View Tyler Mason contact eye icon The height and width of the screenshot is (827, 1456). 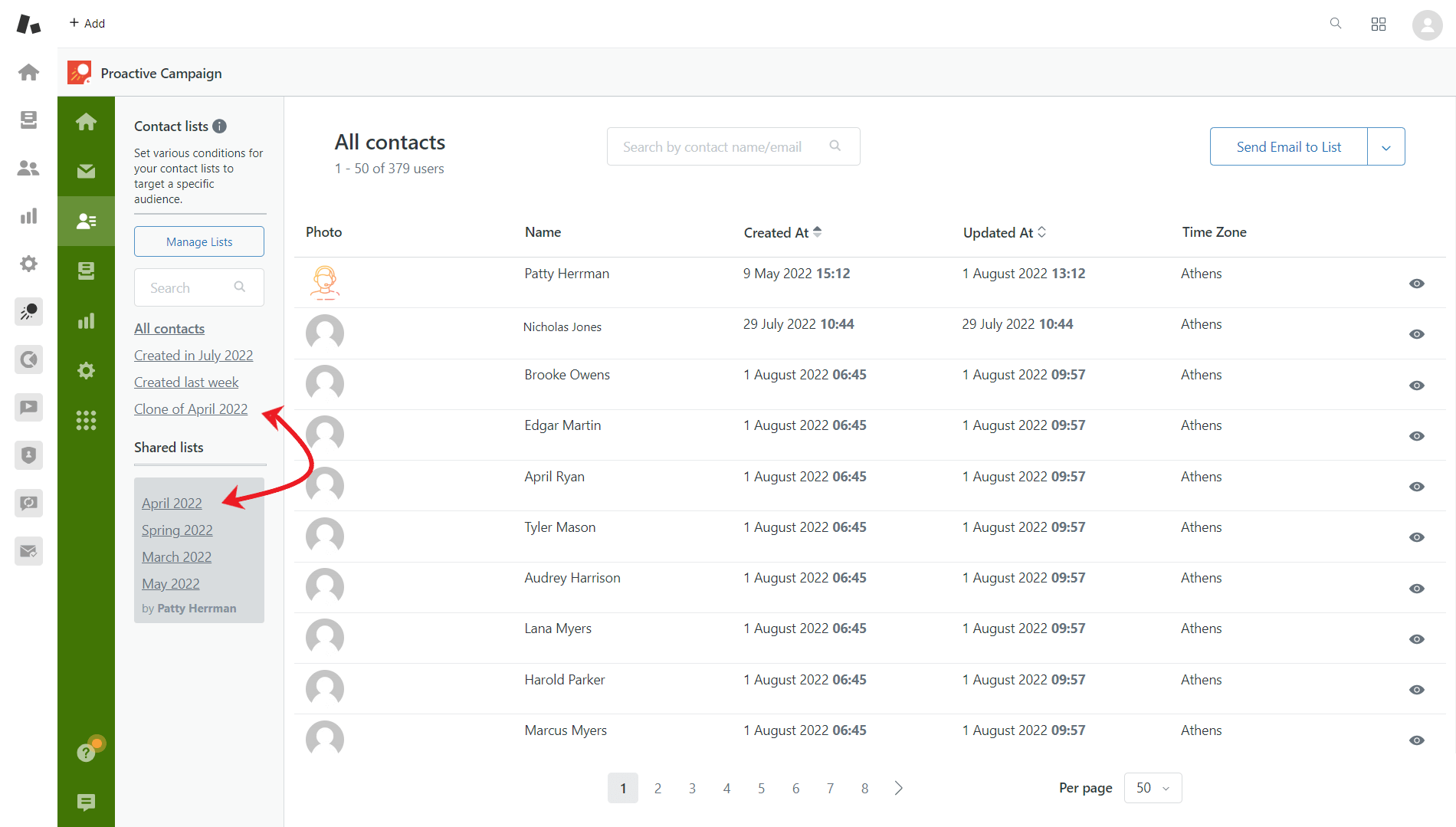(x=1416, y=537)
